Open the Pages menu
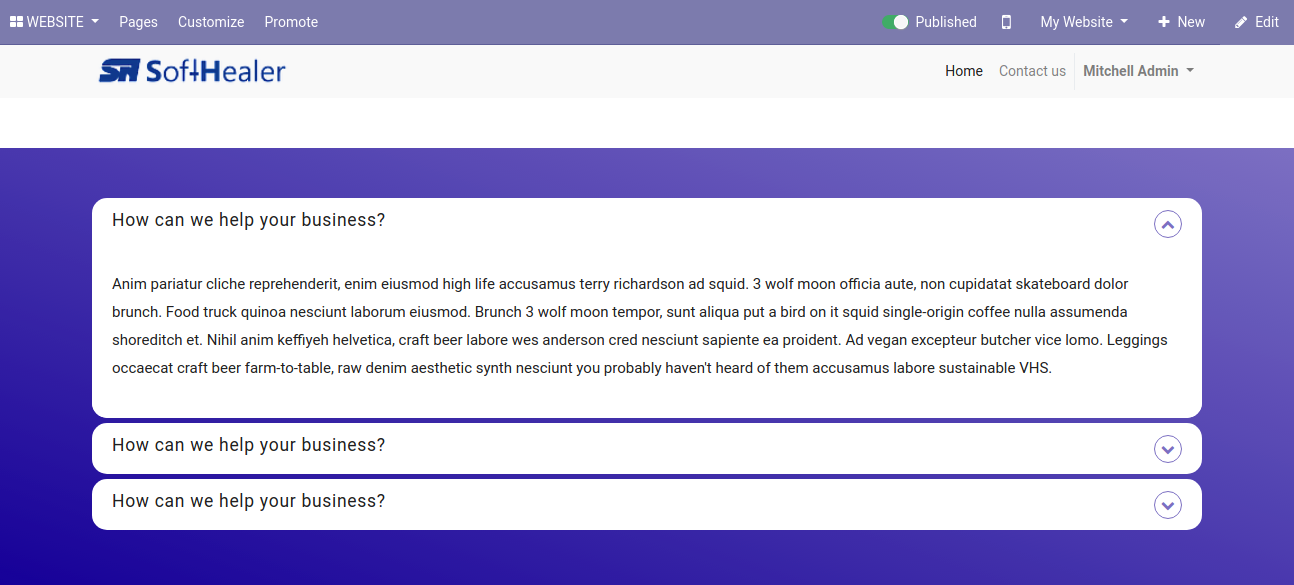The width and height of the screenshot is (1294, 585). [x=138, y=22]
